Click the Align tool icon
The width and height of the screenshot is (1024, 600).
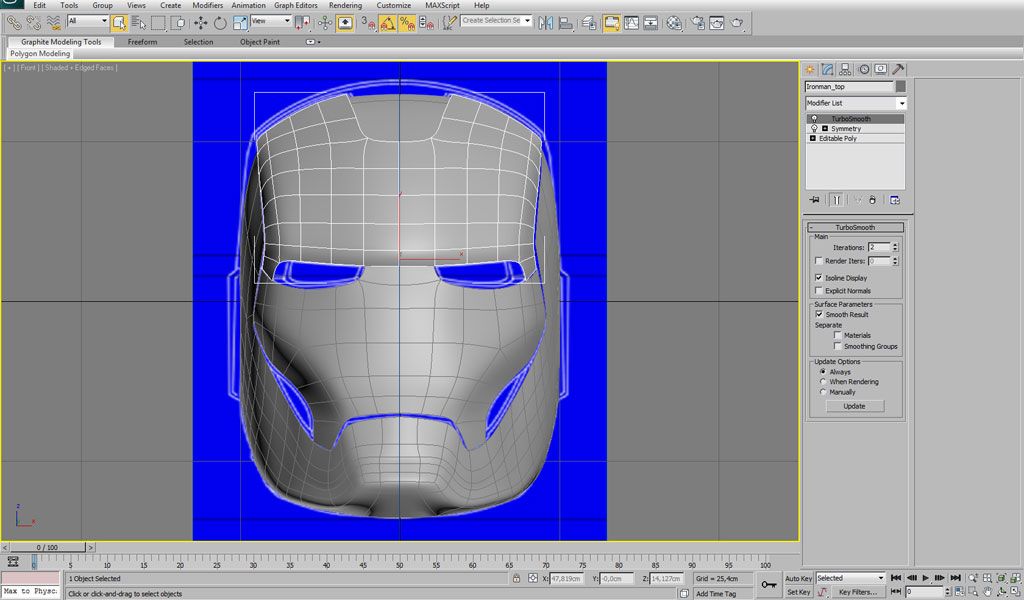point(566,23)
